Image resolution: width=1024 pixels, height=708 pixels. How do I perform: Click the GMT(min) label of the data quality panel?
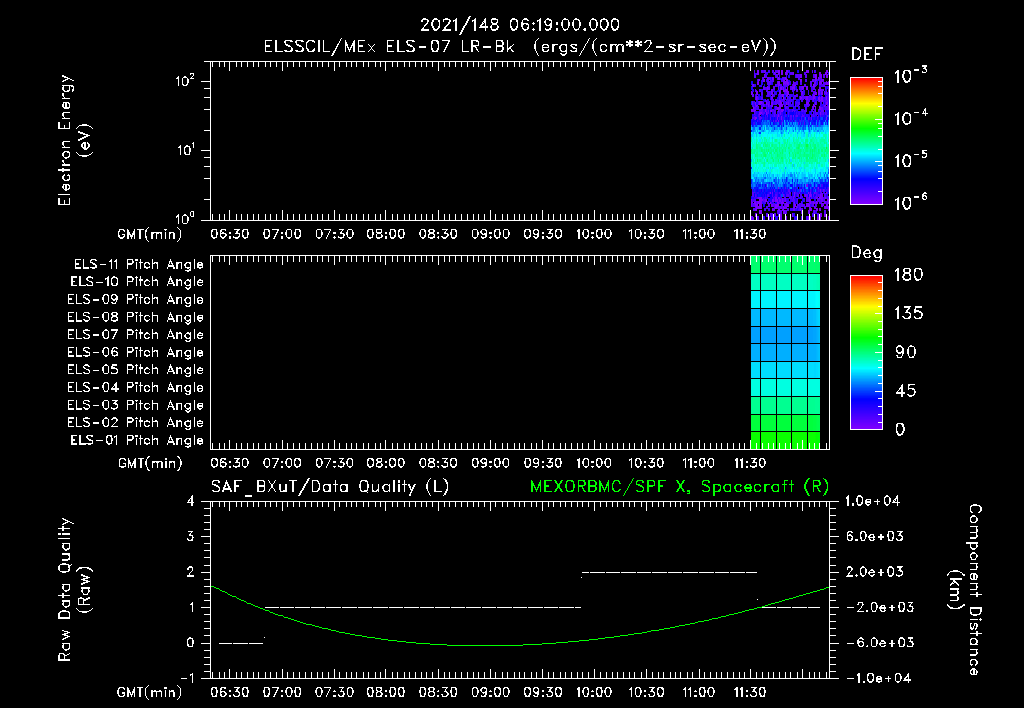150,692
